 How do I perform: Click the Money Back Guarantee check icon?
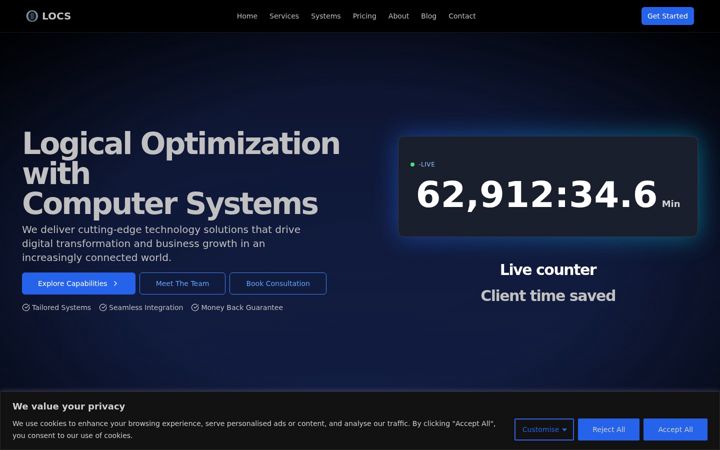[x=195, y=308]
